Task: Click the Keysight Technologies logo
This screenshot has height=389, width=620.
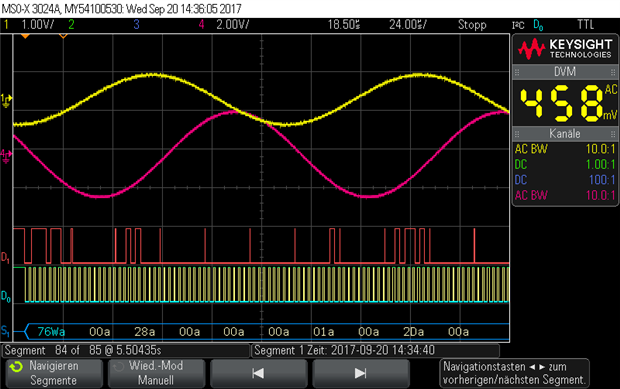Action: tap(565, 49)
